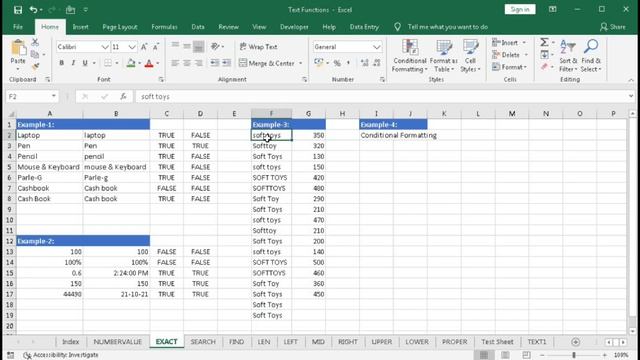This screenshot has width=640, height=360.
Task: Click the Ribbon Display Options icon
Action: click(552, 9)
